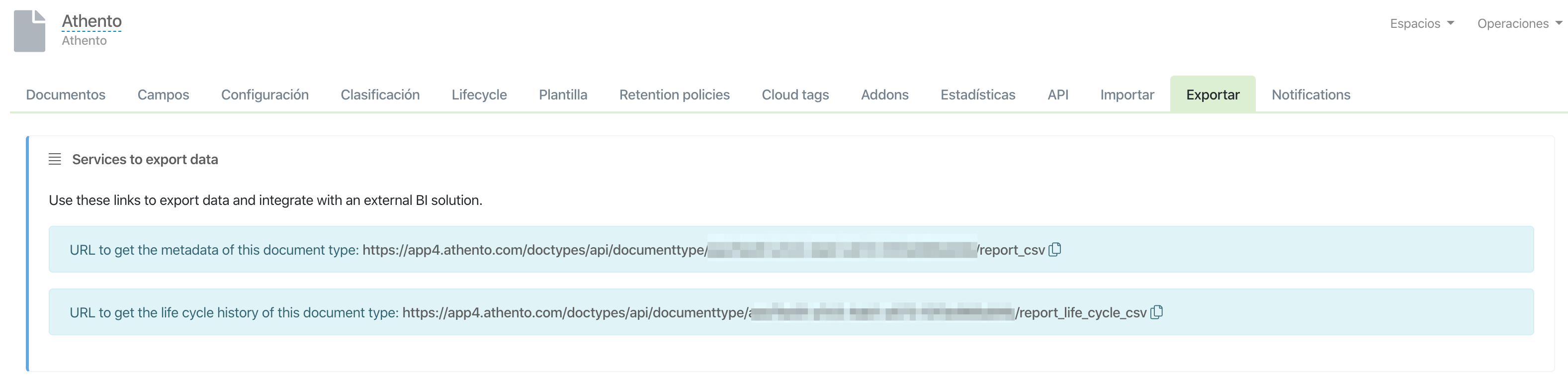The height and width of the screenshot is (387, 1568).
Task: Switch to the Plantilla tab
Action: pyautogui.click(x=563, y=95)
